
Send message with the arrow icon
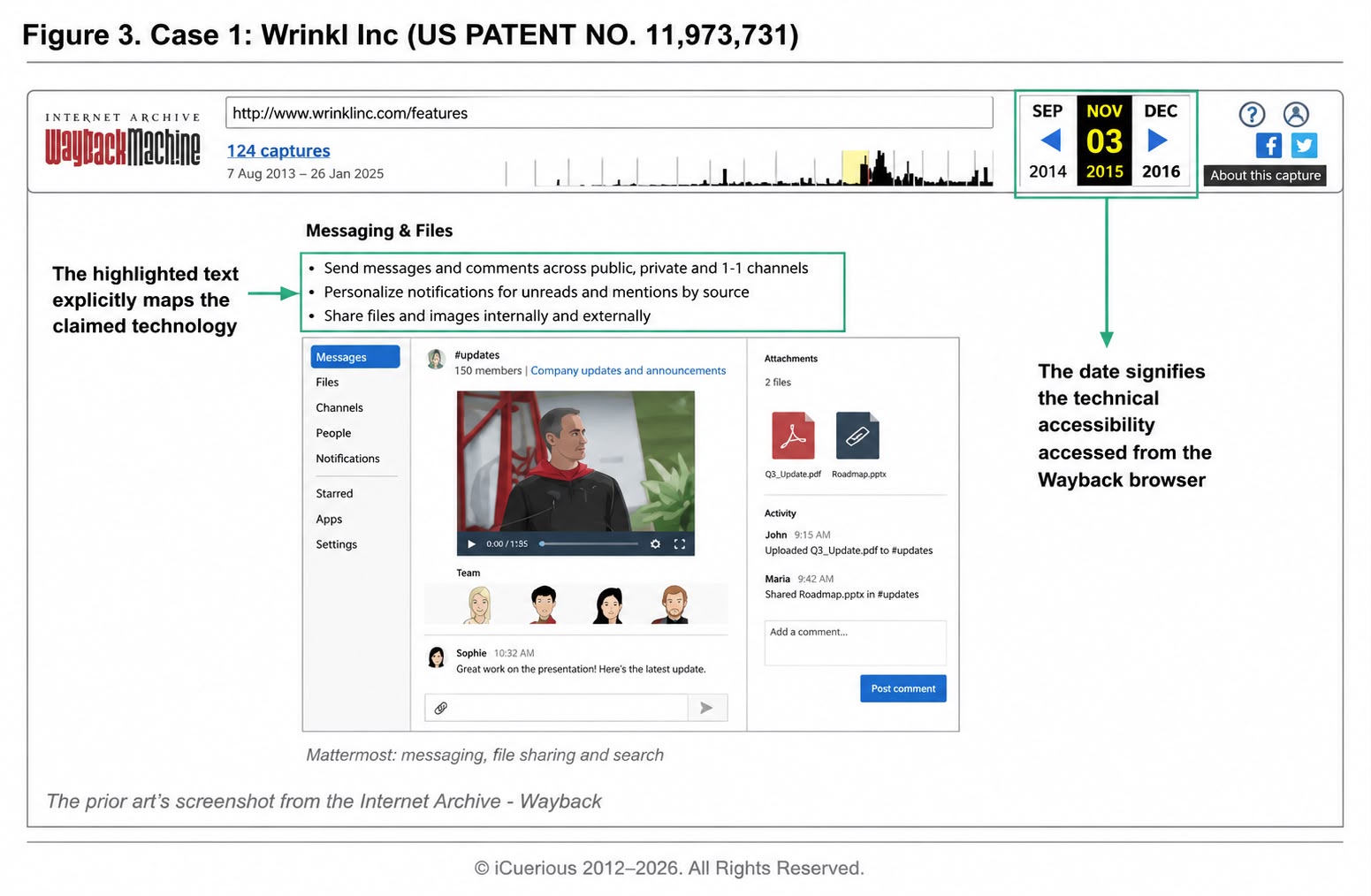point(706,708)
